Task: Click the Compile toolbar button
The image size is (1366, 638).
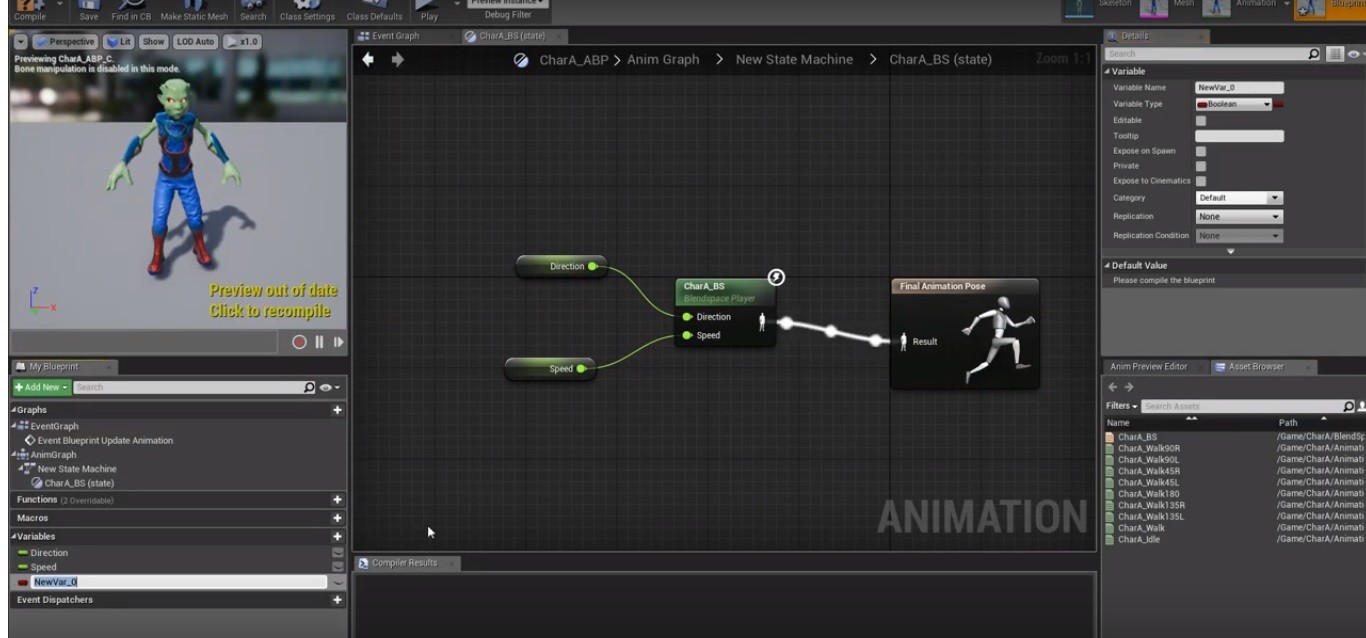Action: 29,9
